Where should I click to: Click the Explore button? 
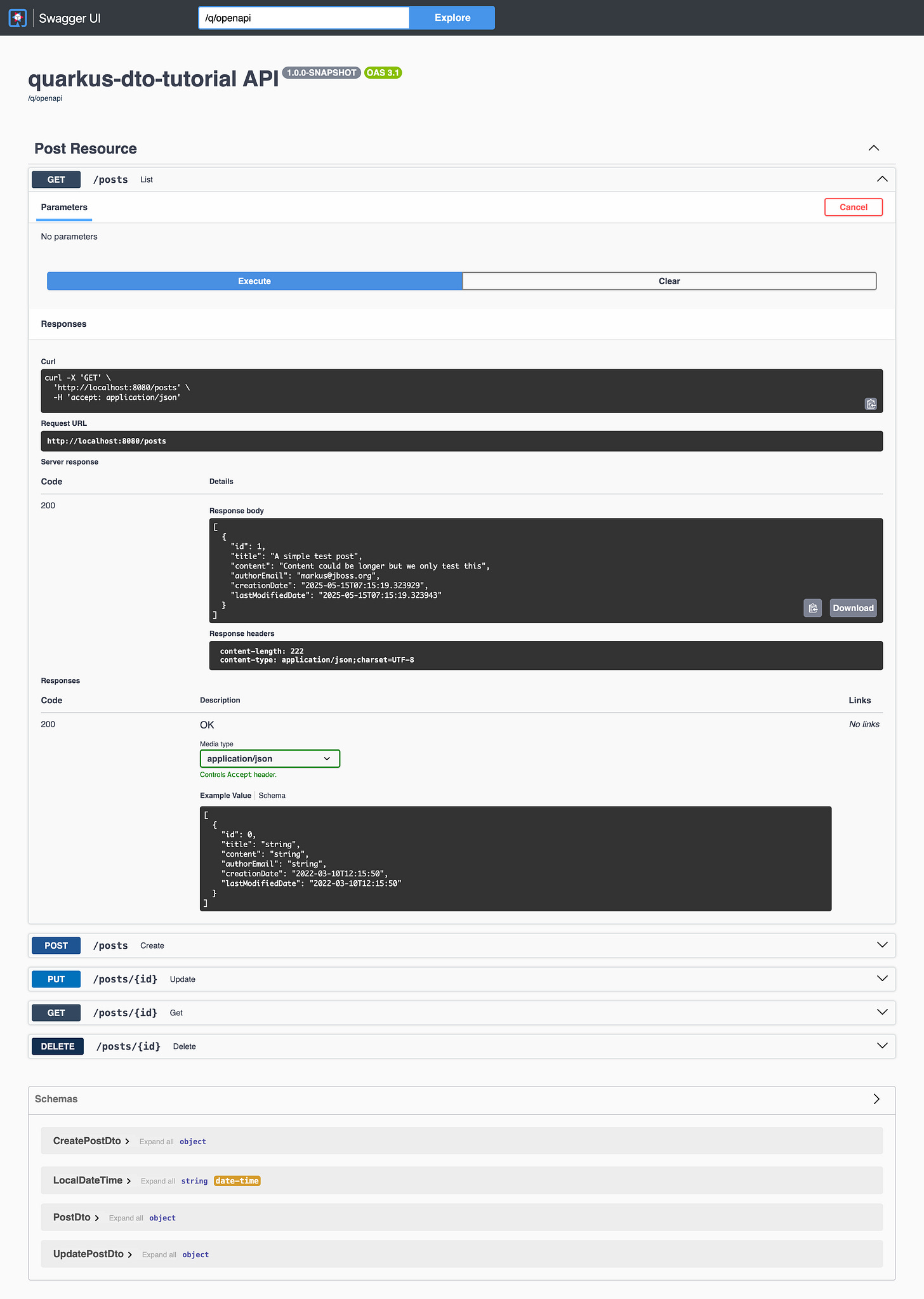coord(452,18)
